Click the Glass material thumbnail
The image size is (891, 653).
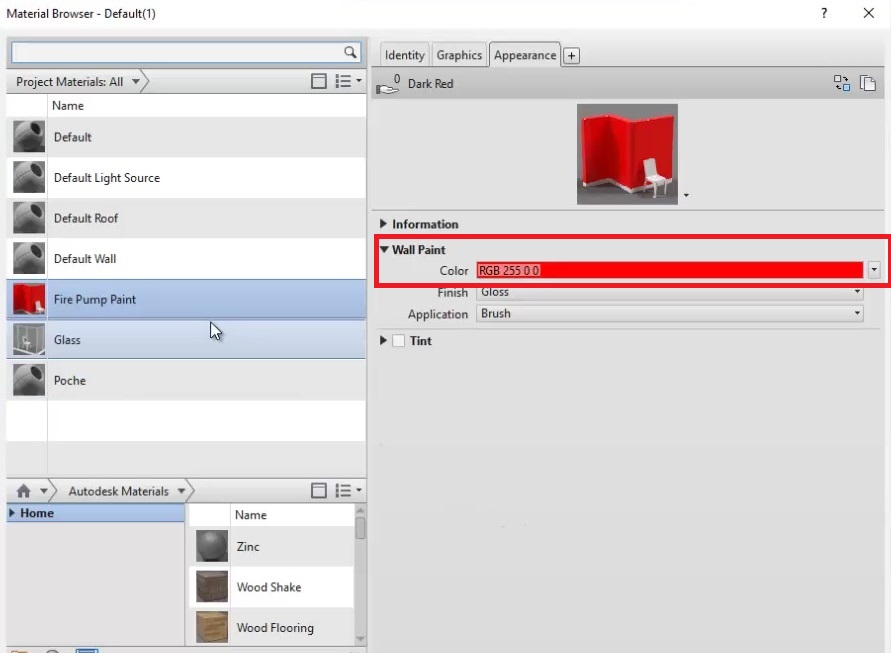click(29, 339)
